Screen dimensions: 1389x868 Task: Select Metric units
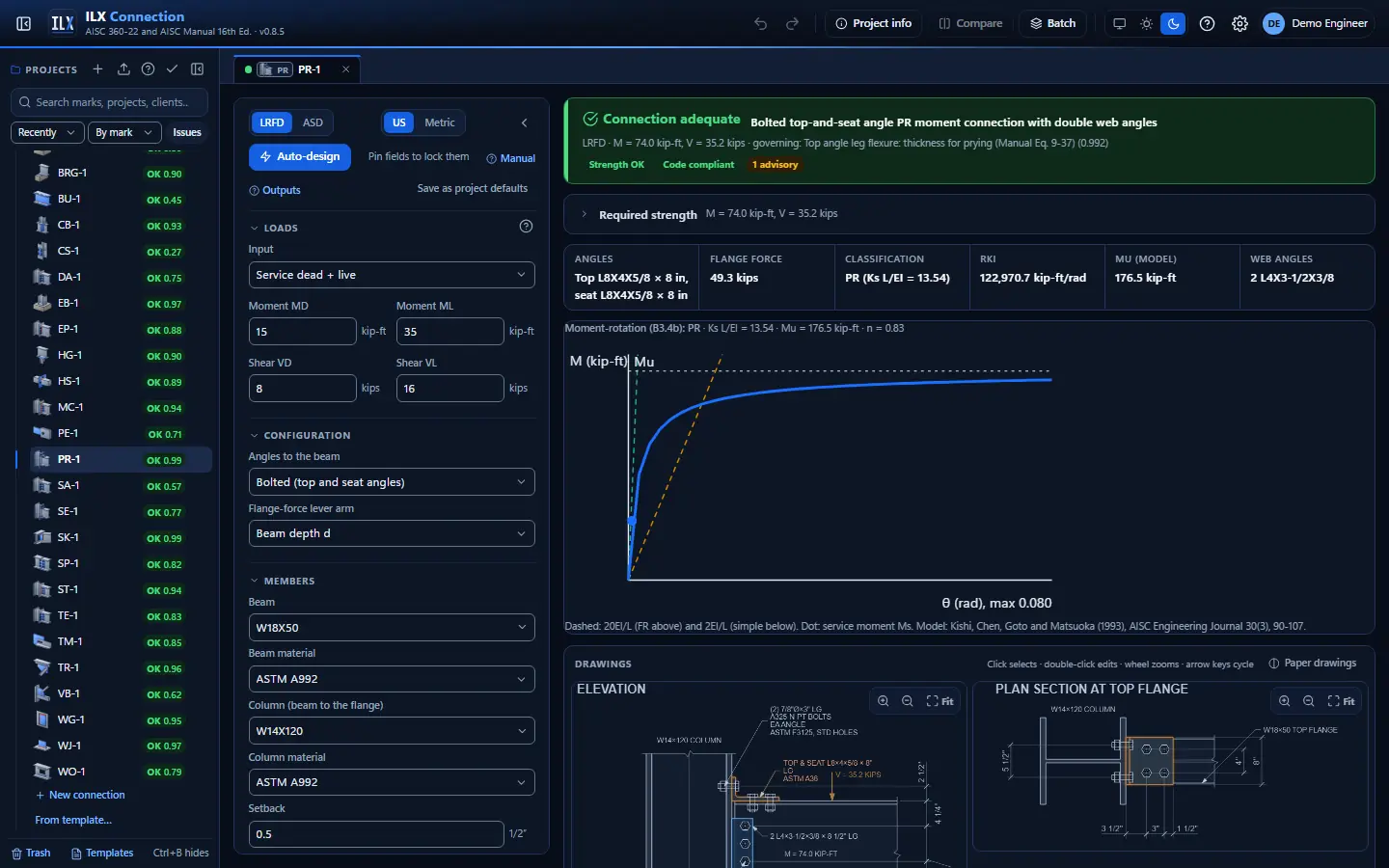(440, 122)
